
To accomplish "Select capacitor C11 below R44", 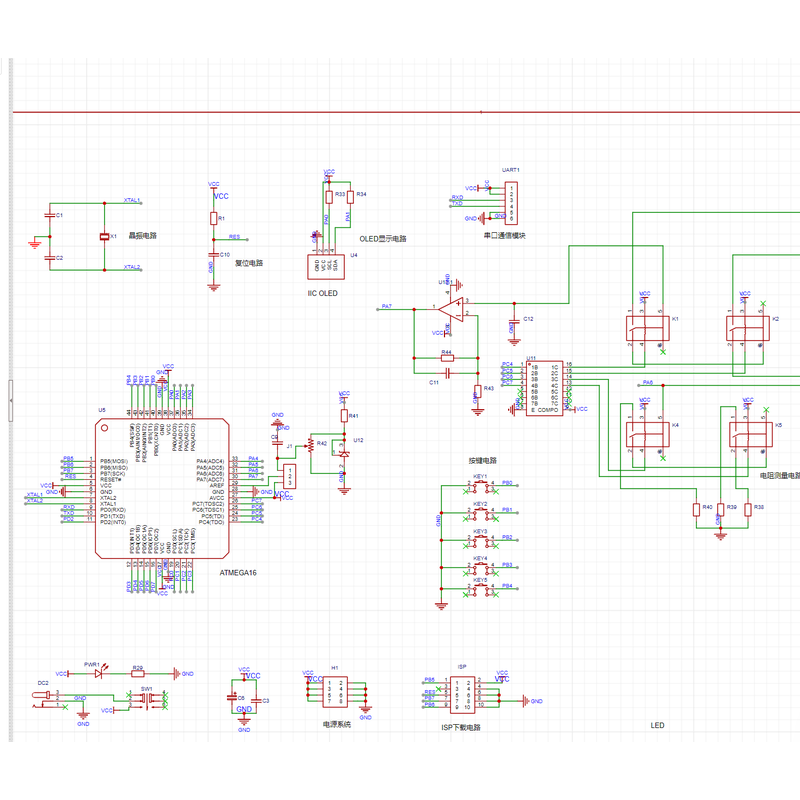I will pos(447,374).
